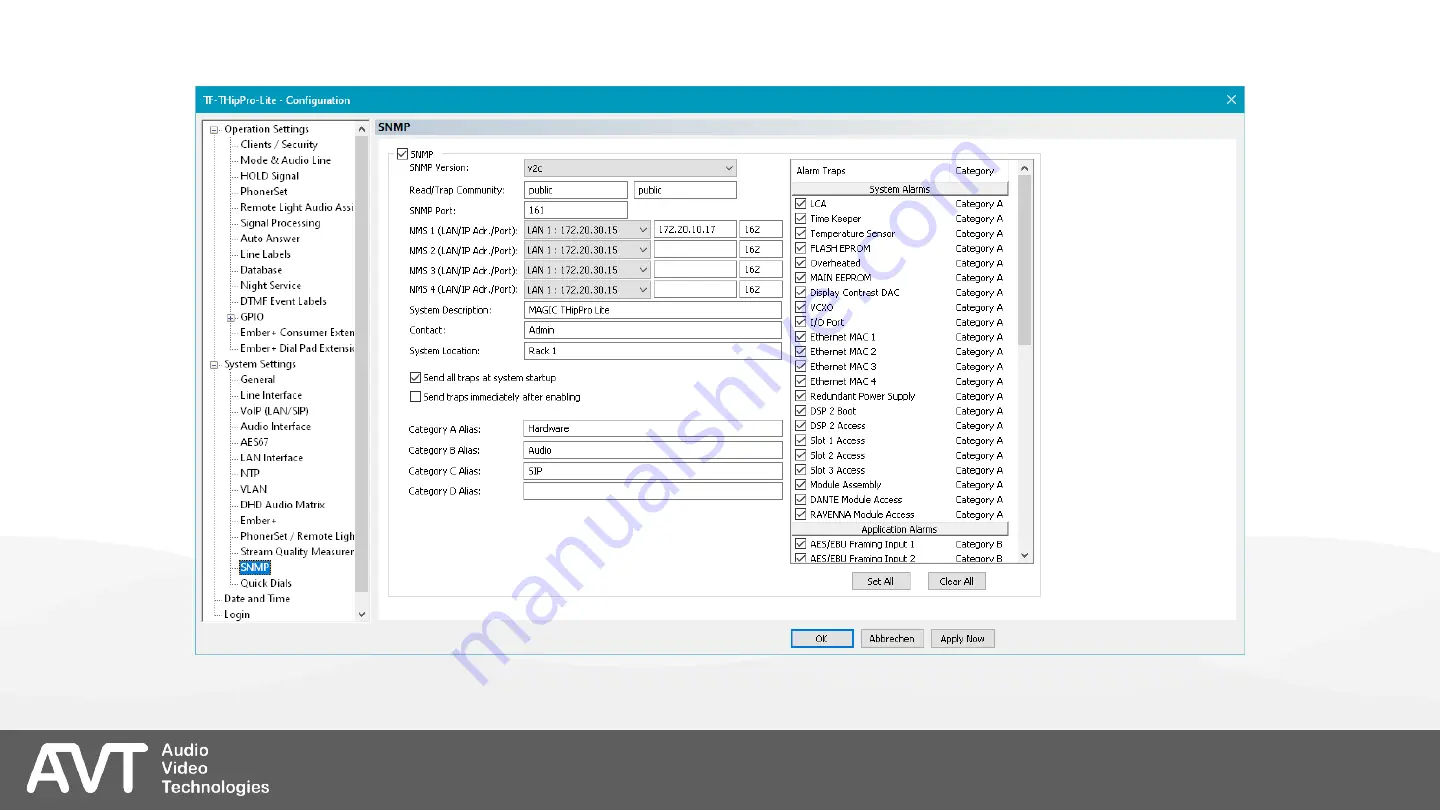1440x810 pixels.
Task: Close the Configuration dialog window
Action: click(x=1231, y=100)
